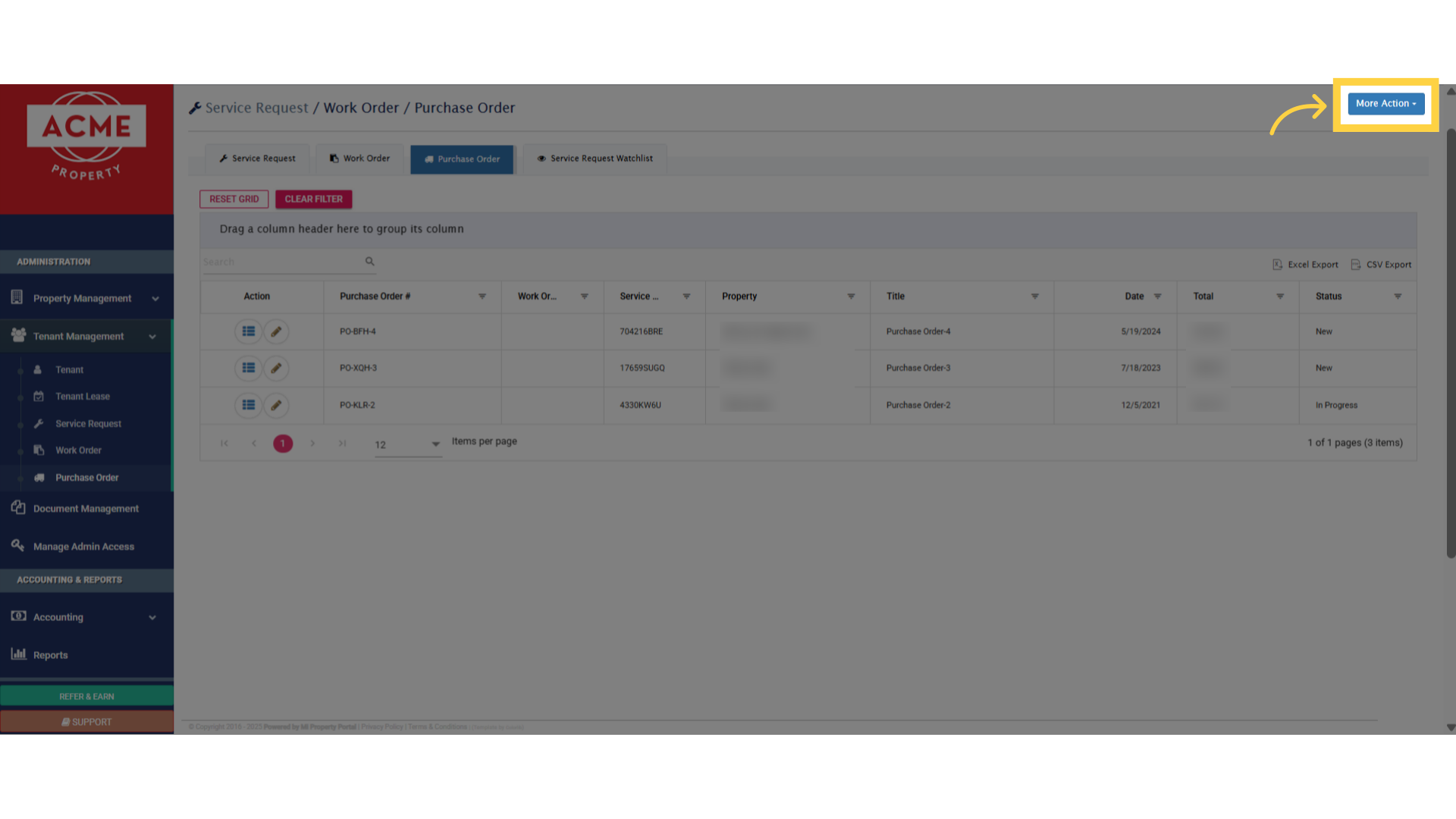Expand the Accounting section
Screen dimensions: 1456x819
[152, 617]
